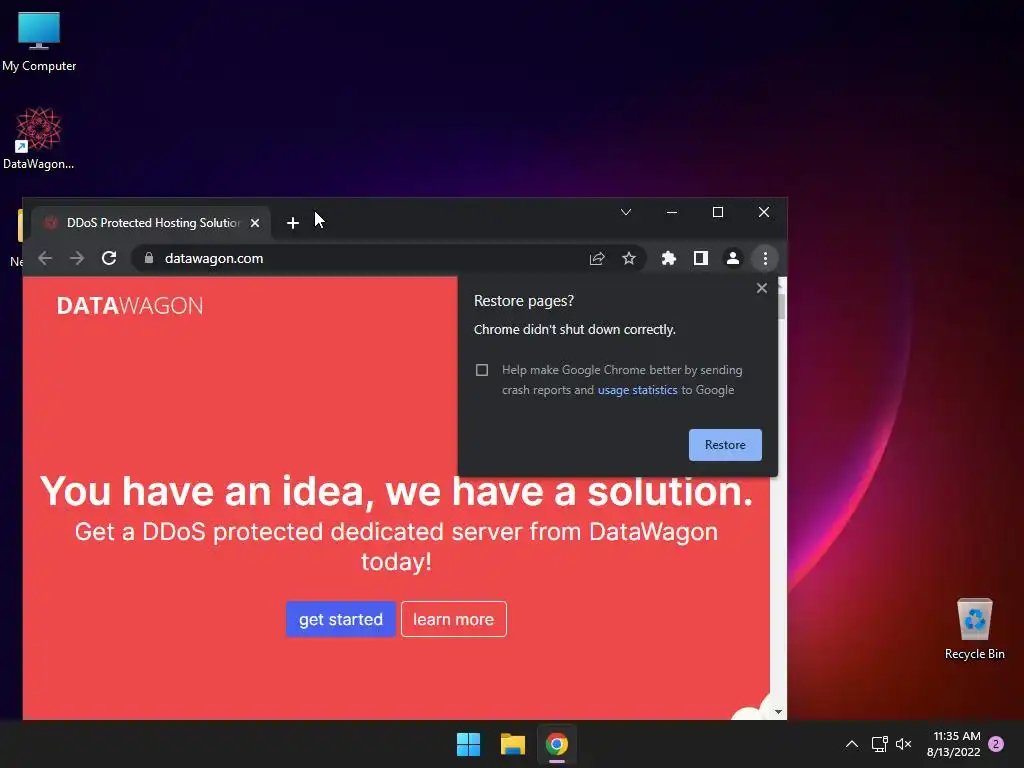The image size is (1024, 768).
Task: Click the page vertical scrollbar thumb
Action: (x=781, y=306)
